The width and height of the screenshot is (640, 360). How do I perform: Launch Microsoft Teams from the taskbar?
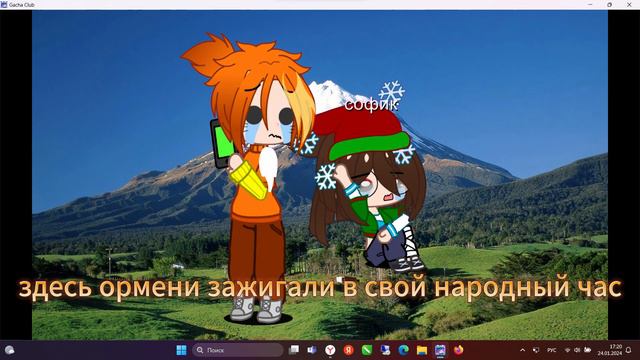pyautogui.click(x=312, y=350)
